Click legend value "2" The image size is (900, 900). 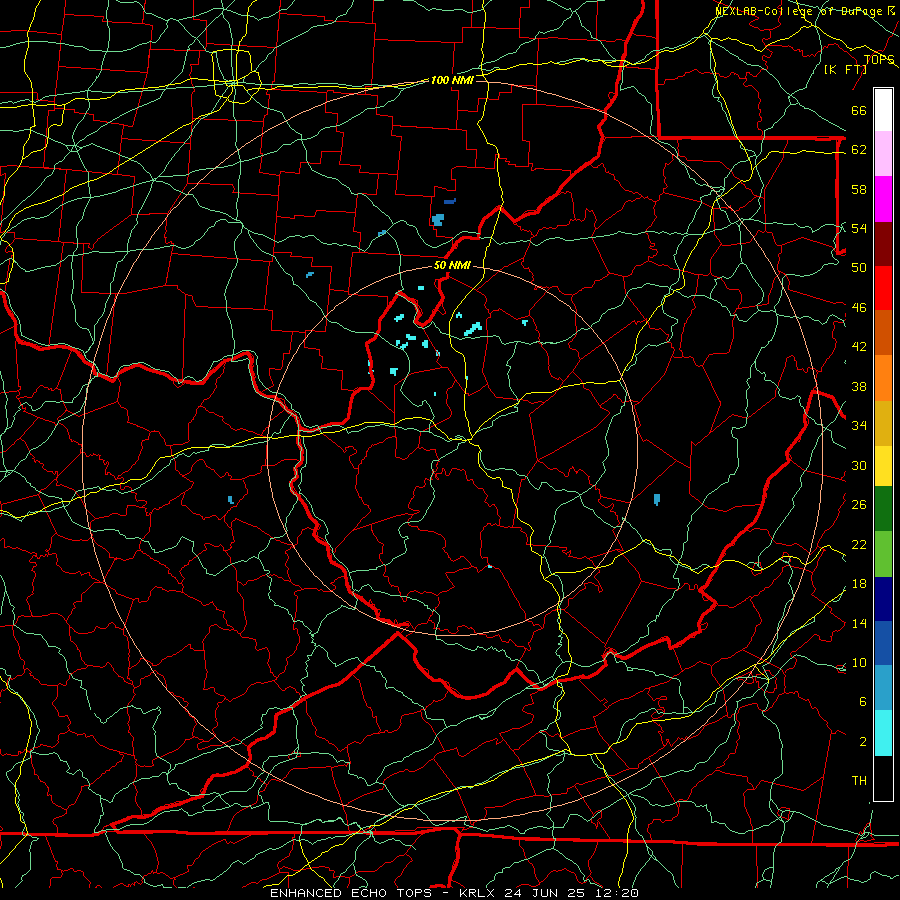[862, 742]
